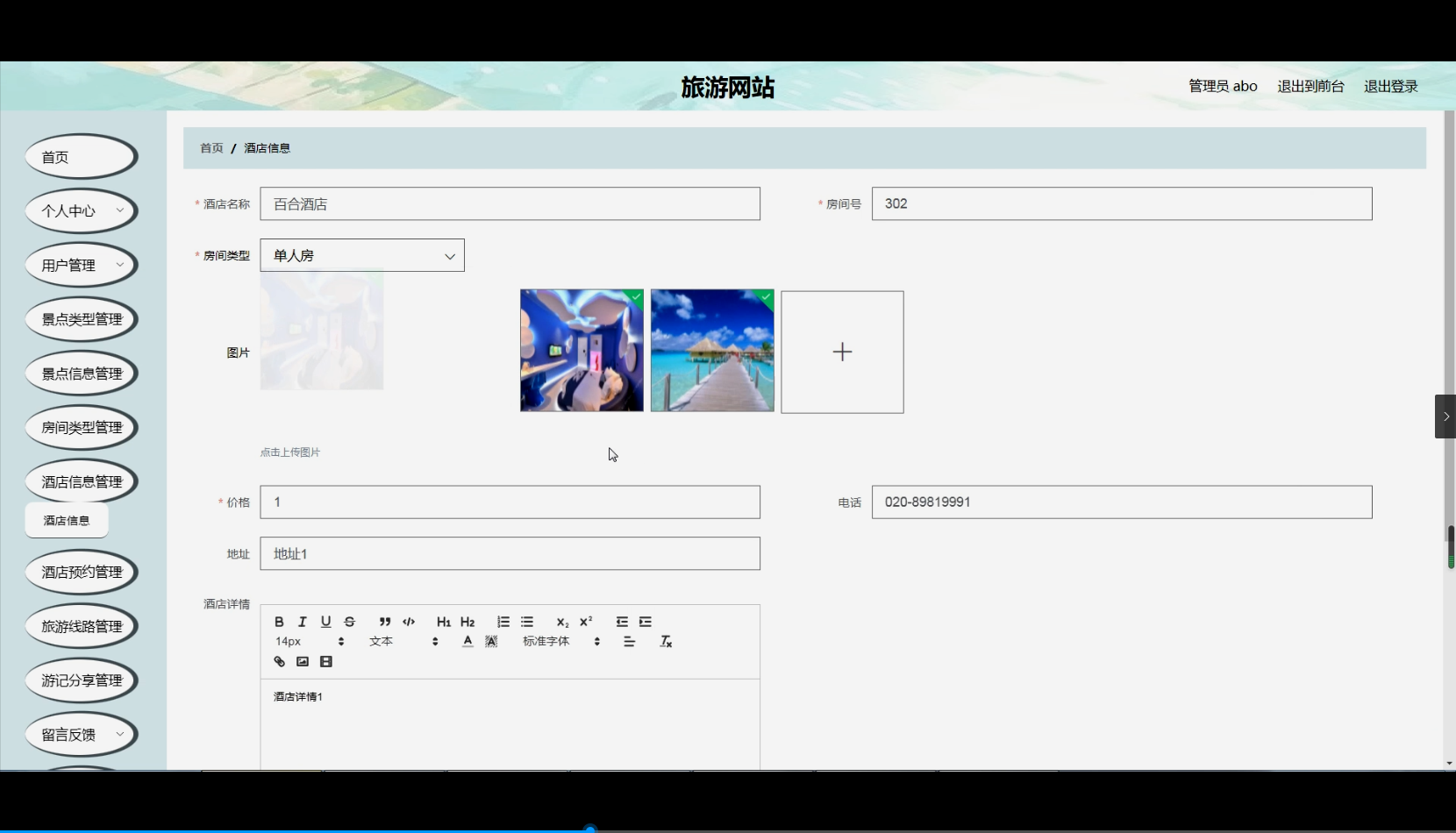Open the text background color picker

(x=491, y=642)
